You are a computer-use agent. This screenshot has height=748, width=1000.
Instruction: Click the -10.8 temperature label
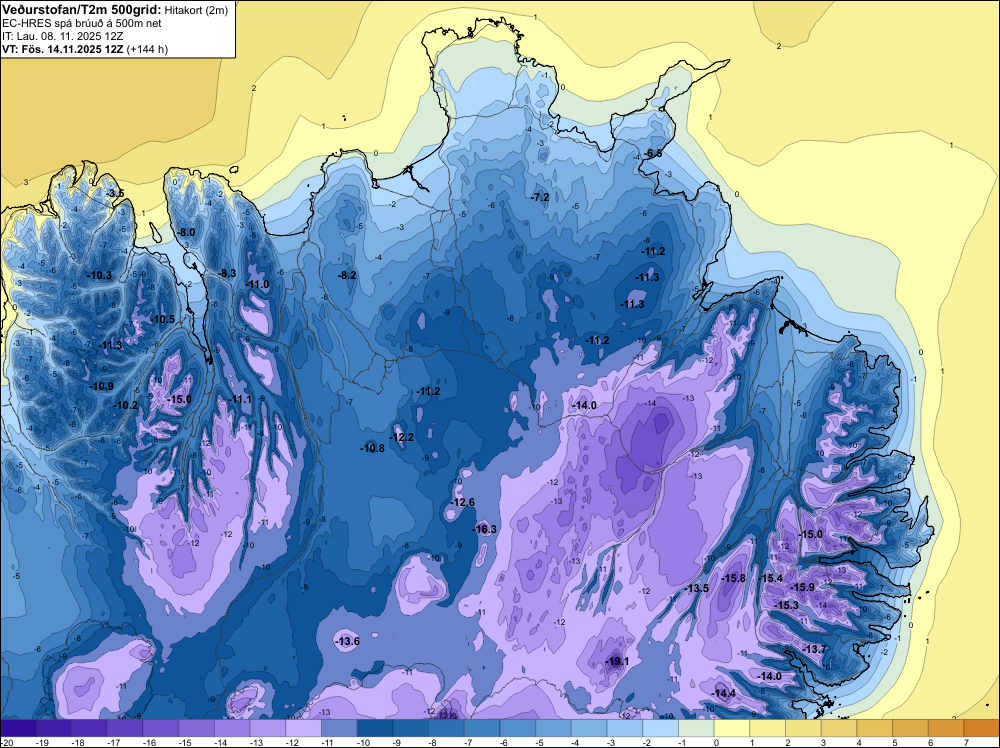372,448
